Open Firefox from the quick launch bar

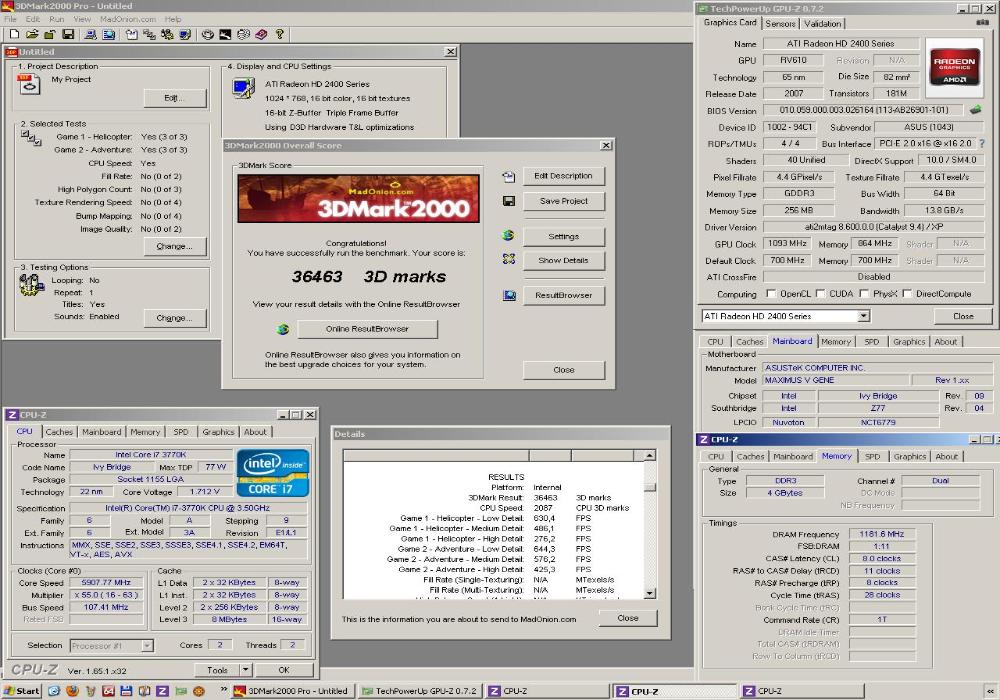pos(72,691)
